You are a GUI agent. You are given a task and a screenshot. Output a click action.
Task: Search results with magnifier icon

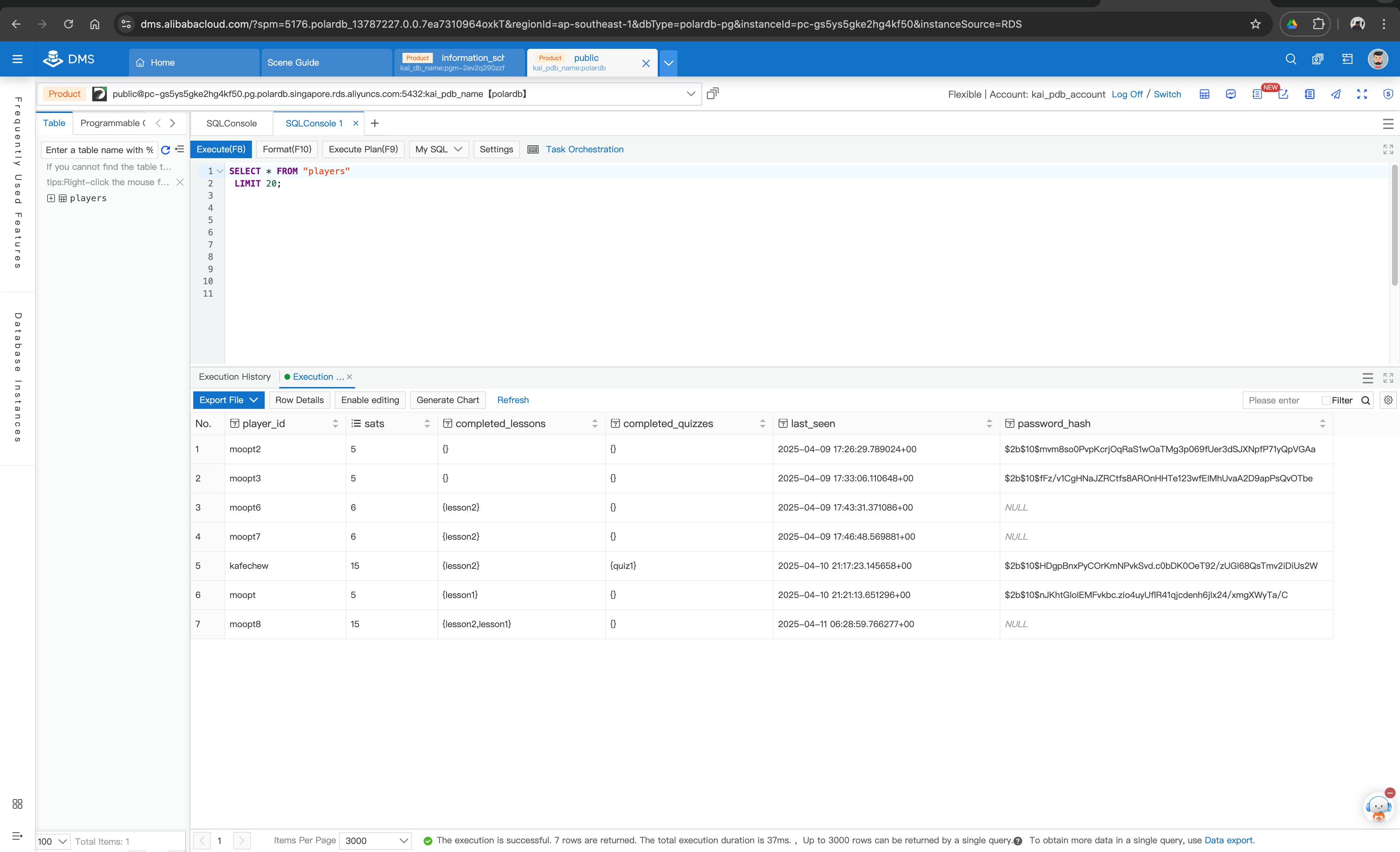click(x=1365, y=400)
